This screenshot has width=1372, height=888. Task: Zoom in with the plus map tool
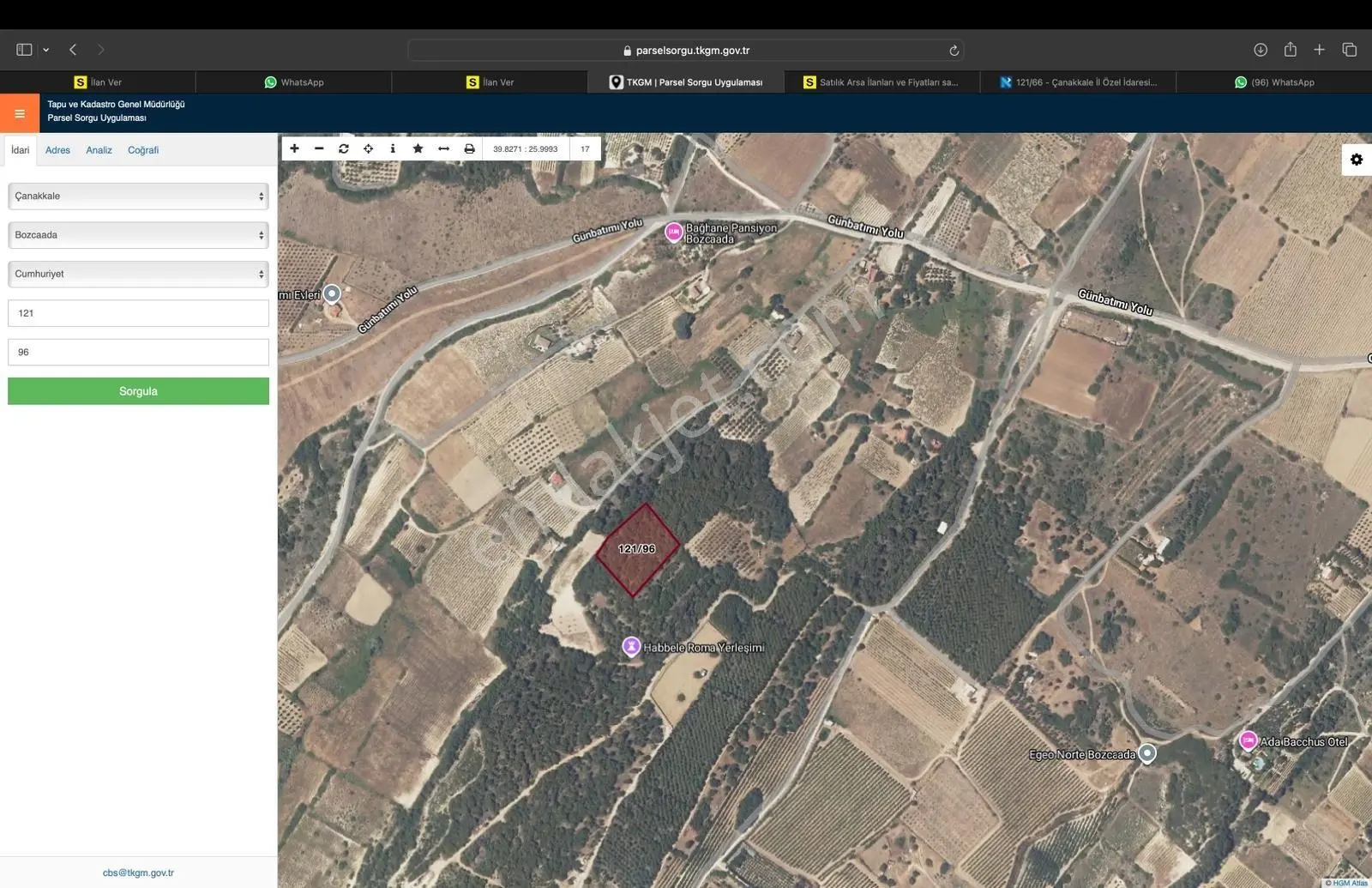294,148
